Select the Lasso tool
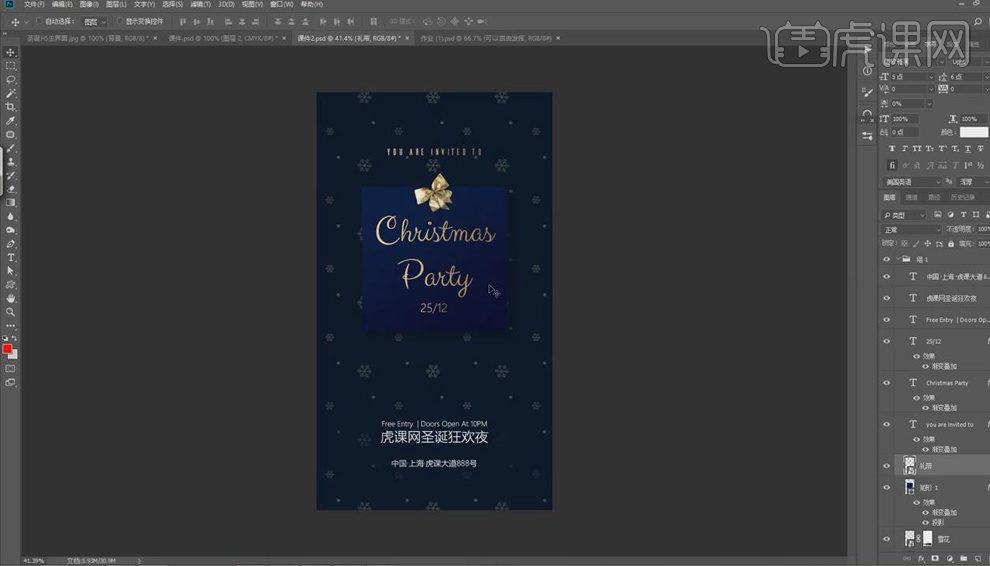The width and height of the screenshot is (990, 566). pos(11,79)
